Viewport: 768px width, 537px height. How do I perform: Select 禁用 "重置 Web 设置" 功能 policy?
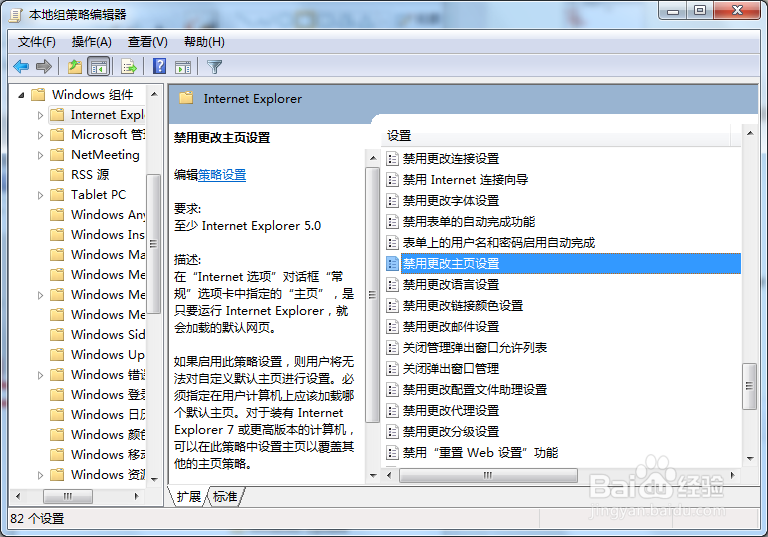point(480,453)
